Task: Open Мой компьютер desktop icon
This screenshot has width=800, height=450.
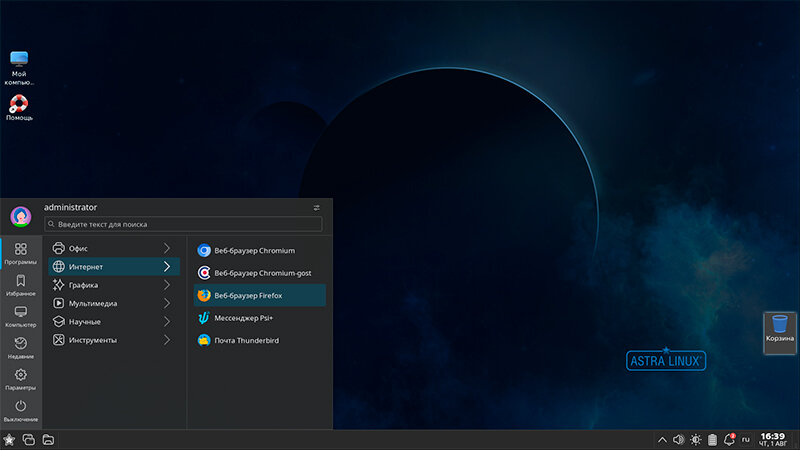Action: coord(19,68)
